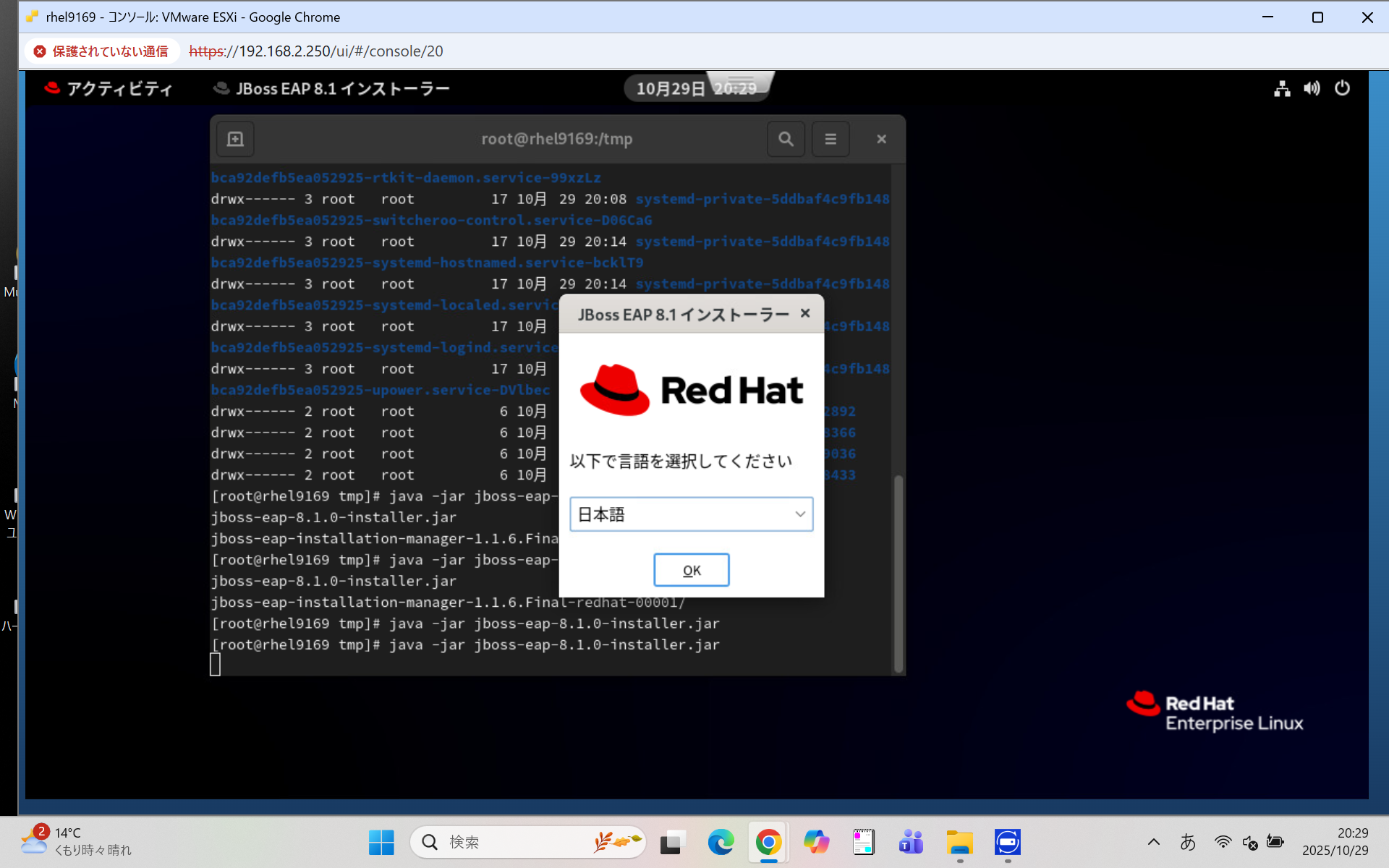
Task: Show hidden system tray icons chevron
Action: (x=1154, y=842)
